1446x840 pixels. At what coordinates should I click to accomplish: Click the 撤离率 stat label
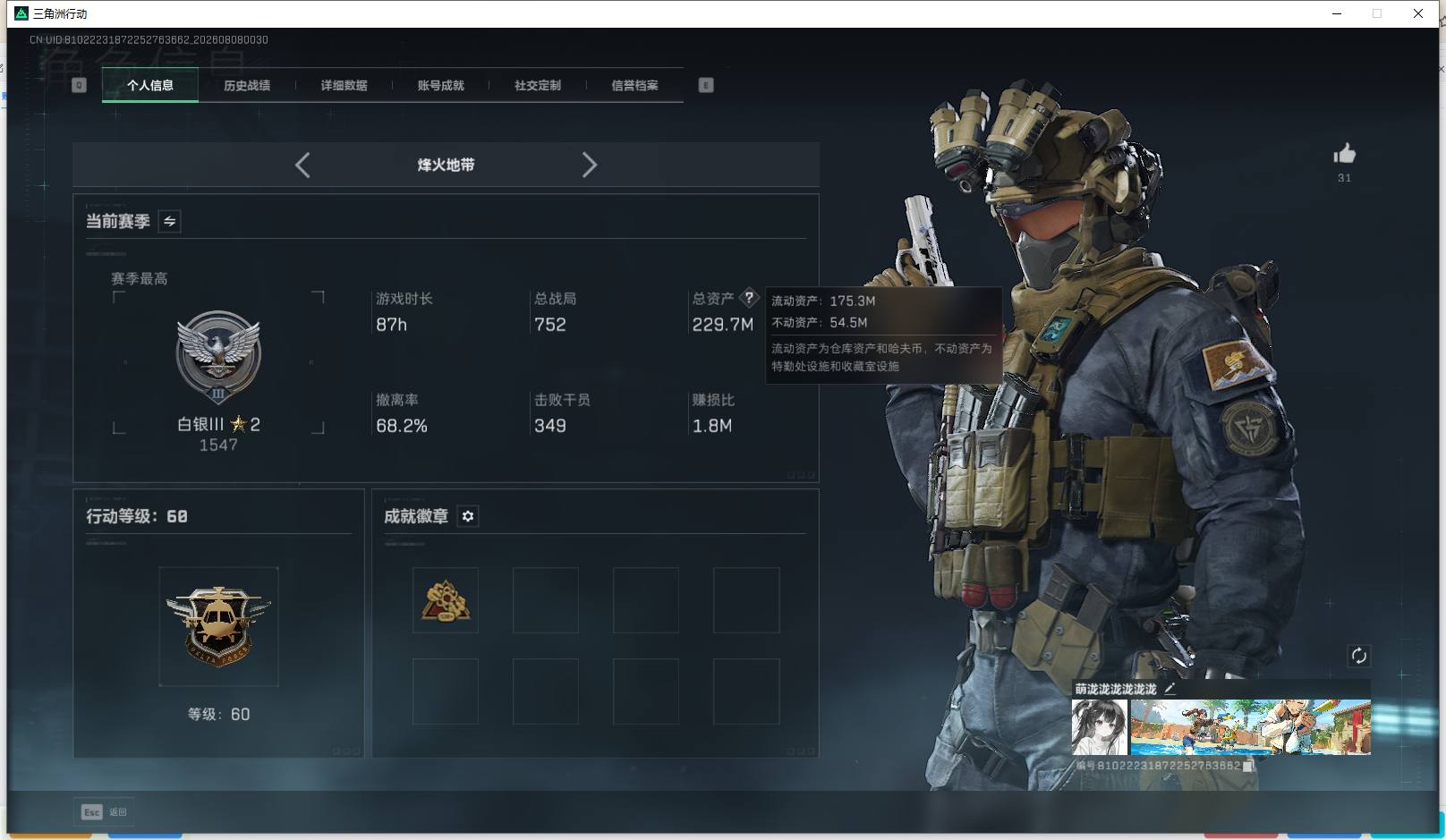coord(397,400)
